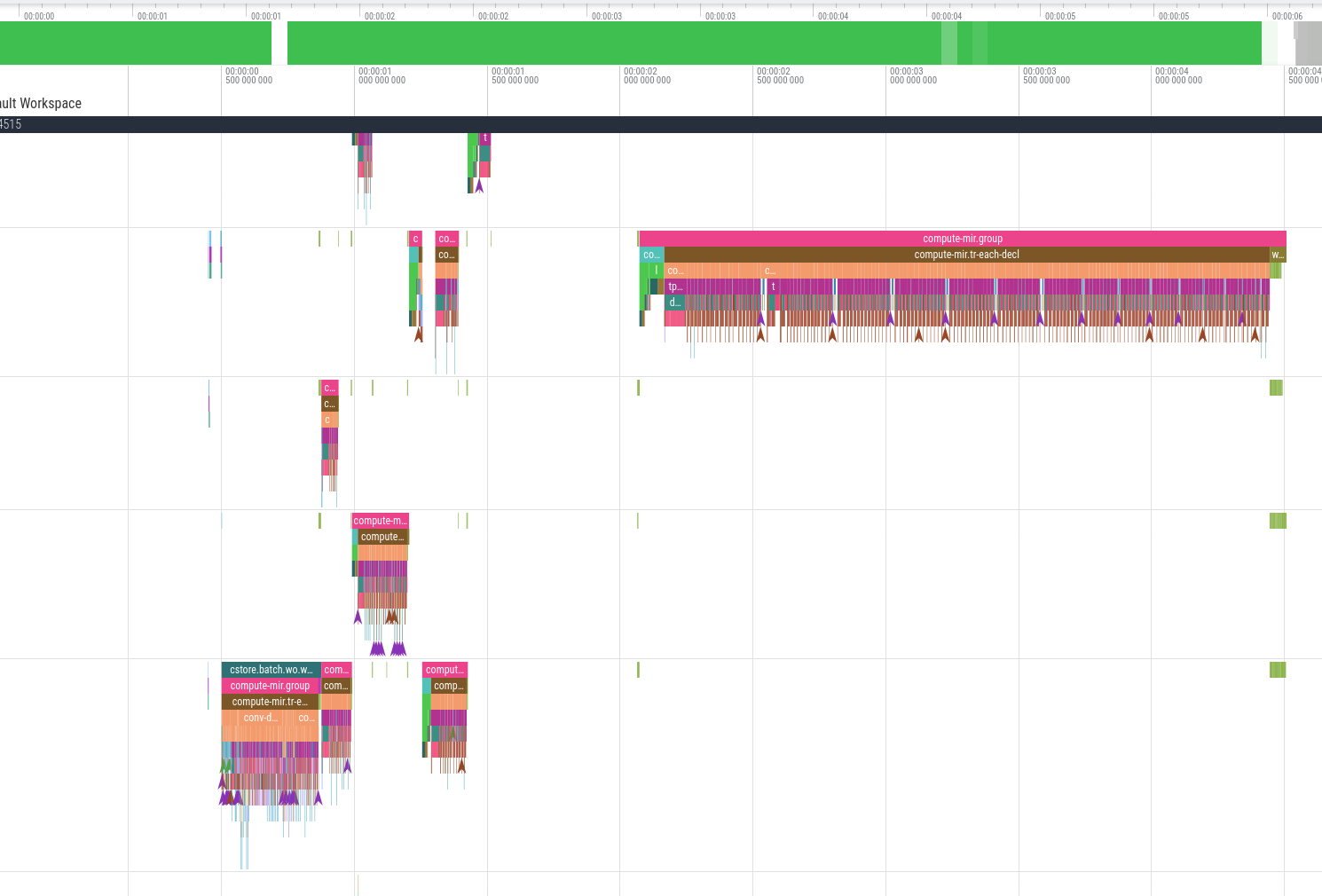Click the Default Workspace label
The width and height of the screenshot is (1322, 896).
pyautogui.click(x=41, y=103)
